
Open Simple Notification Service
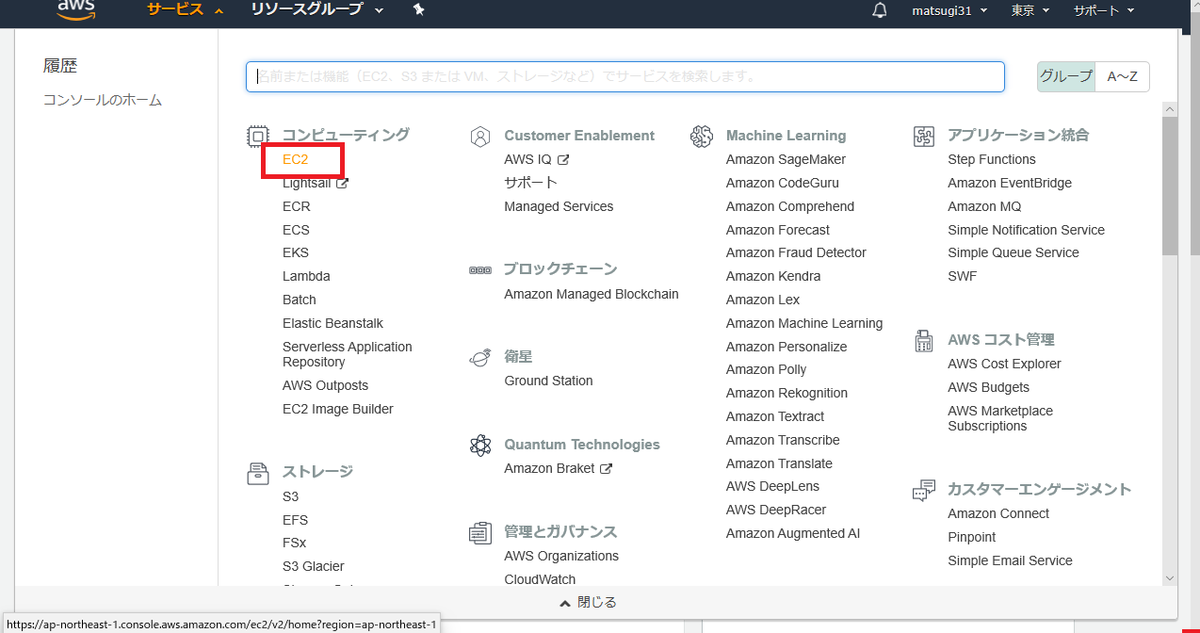pyautogui.click(x=1026, y=230)
